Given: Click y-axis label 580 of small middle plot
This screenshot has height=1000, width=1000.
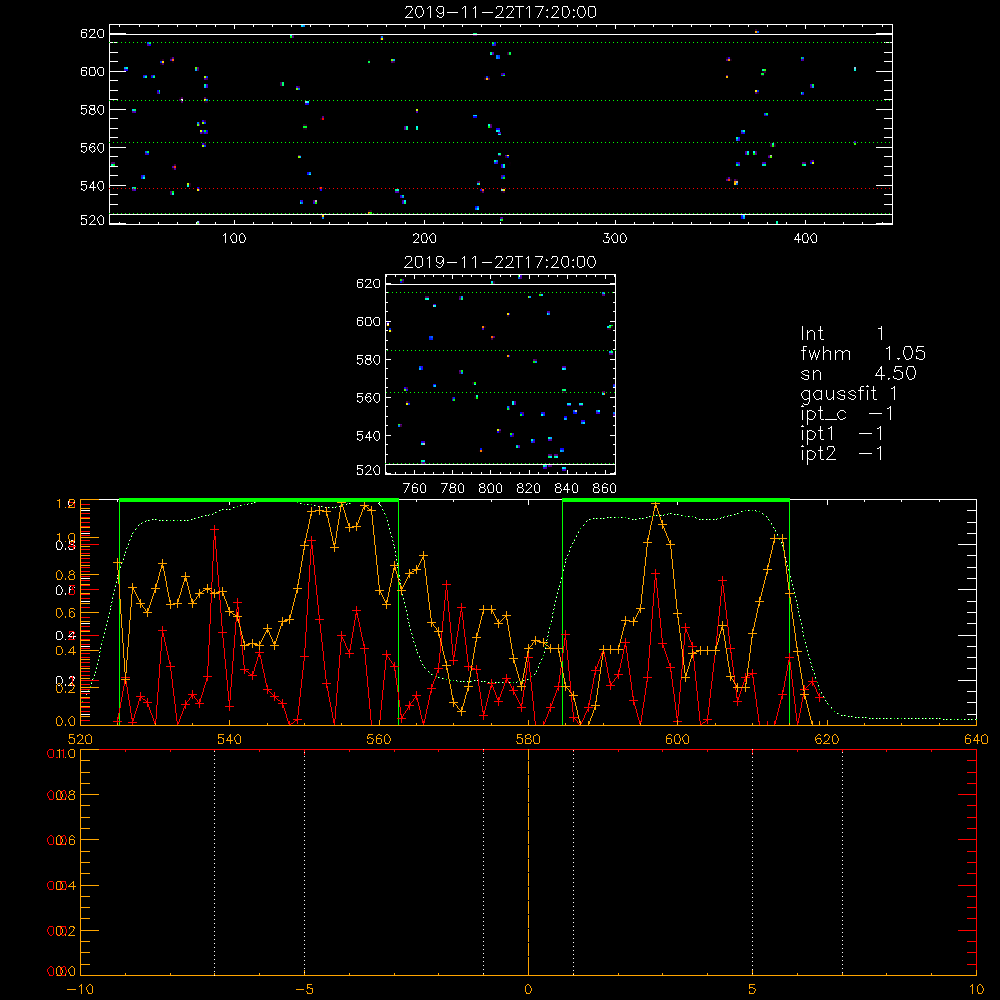Looking at the screenshot, I should click(x=369, y=360).
